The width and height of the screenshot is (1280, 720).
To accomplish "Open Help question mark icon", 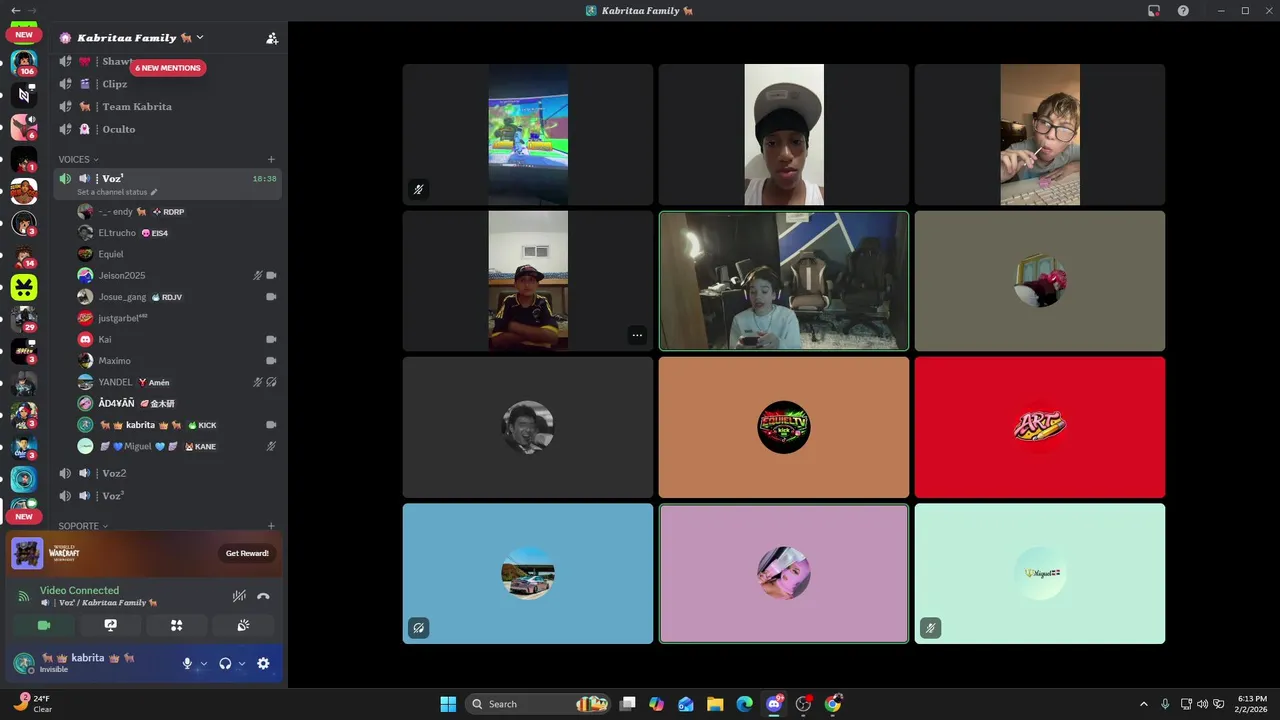I will pos(1183,10).
